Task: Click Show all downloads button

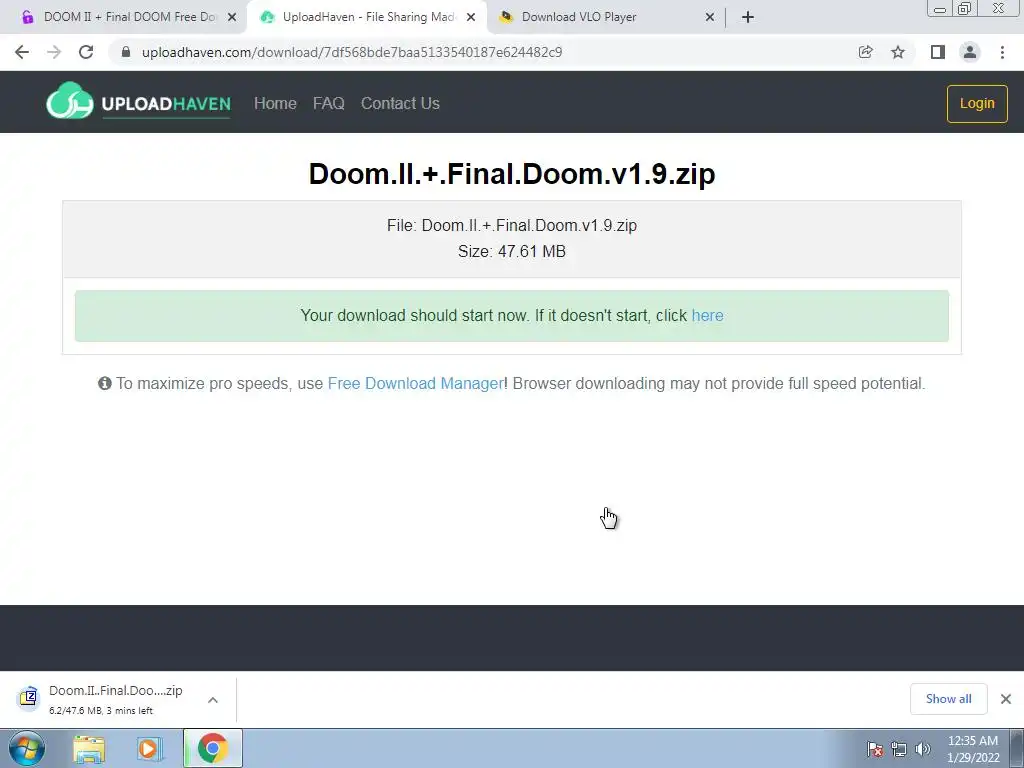Action: pyautogui.click(x=948, y=699)
